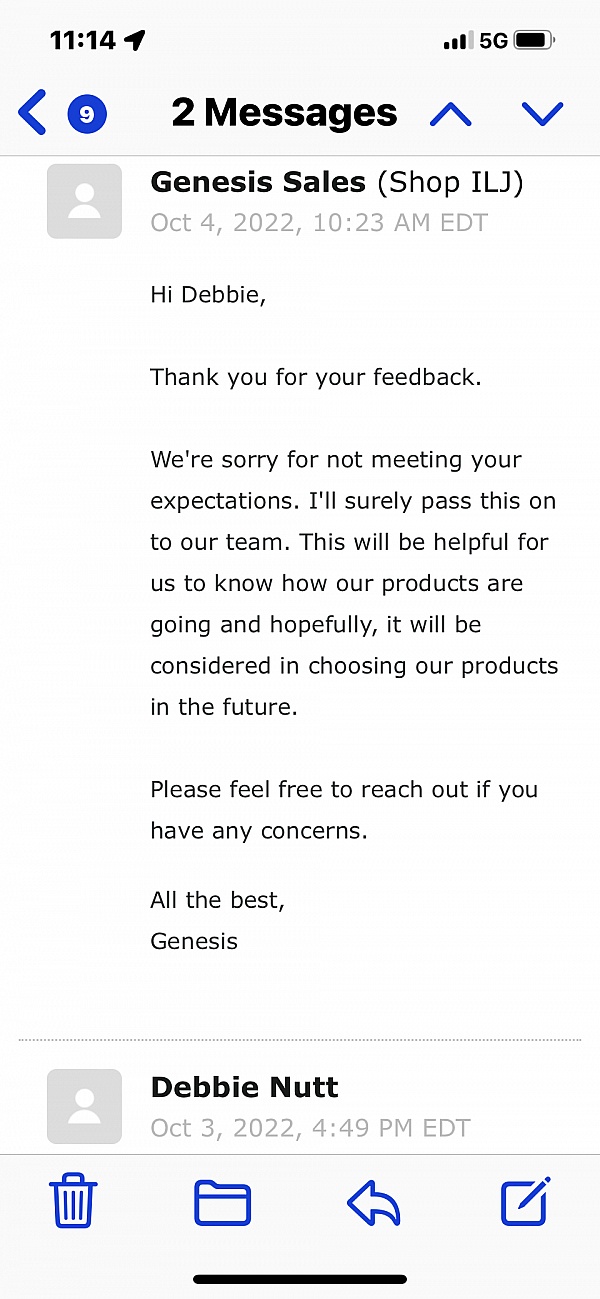The image size is (600, 1299).
Task: Tap the battery indicator in status bar
Action: point(535,40)
